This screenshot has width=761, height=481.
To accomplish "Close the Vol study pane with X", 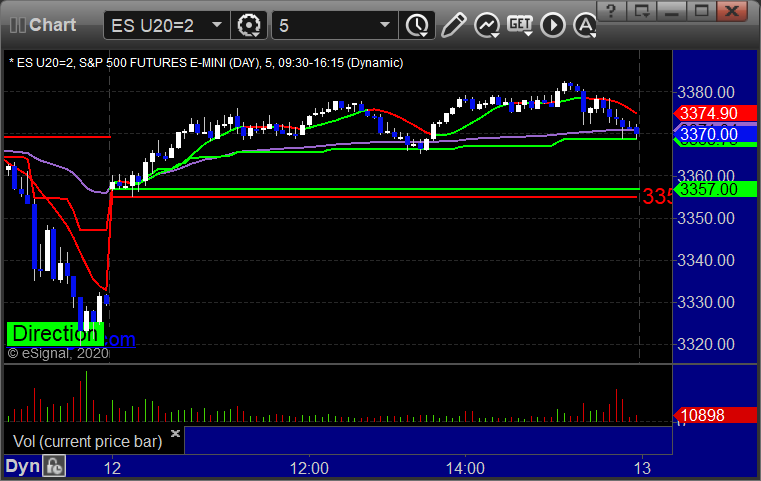I will (x=175, y=433).
